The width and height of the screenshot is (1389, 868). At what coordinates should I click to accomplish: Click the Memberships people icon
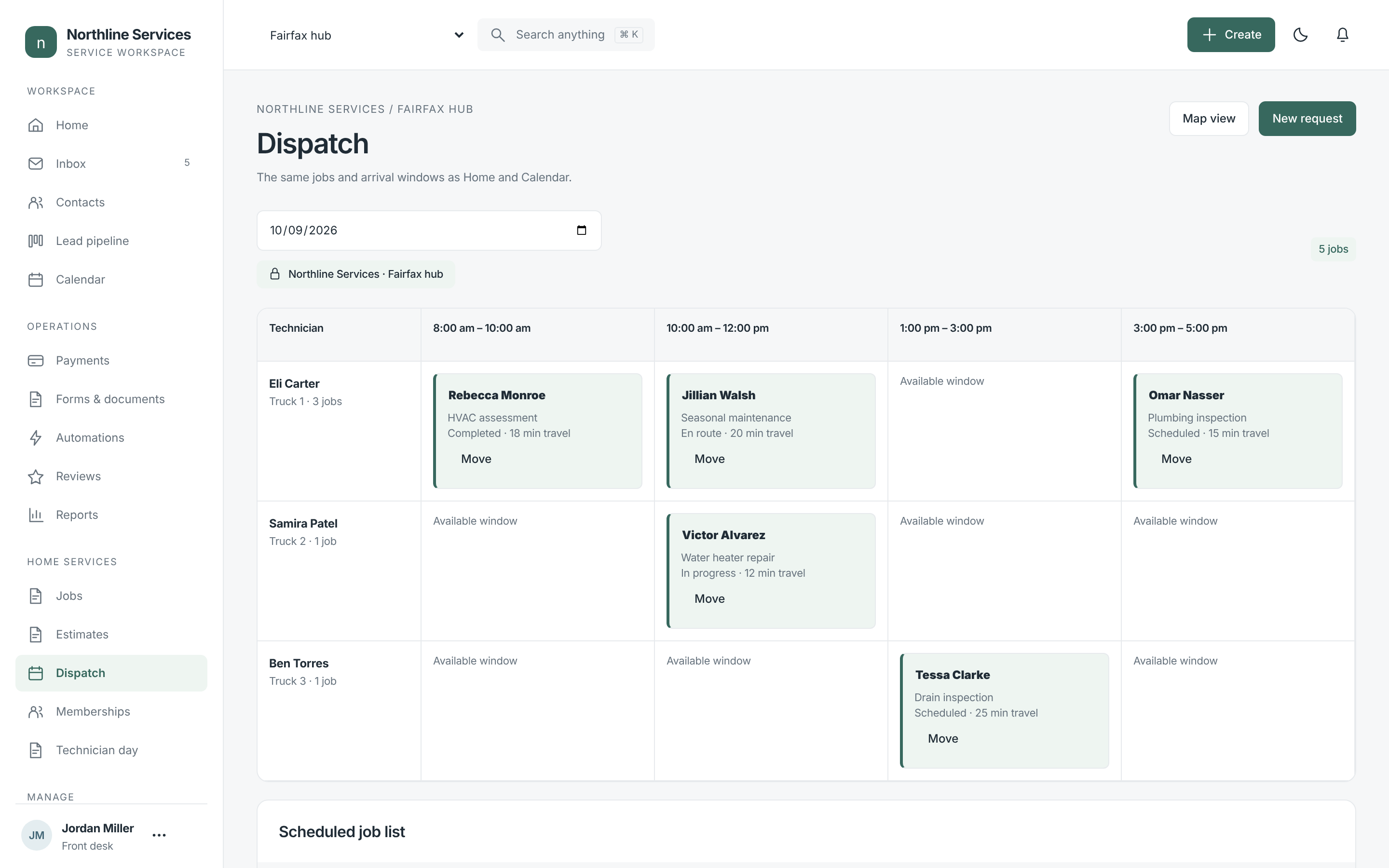point(36,712)
